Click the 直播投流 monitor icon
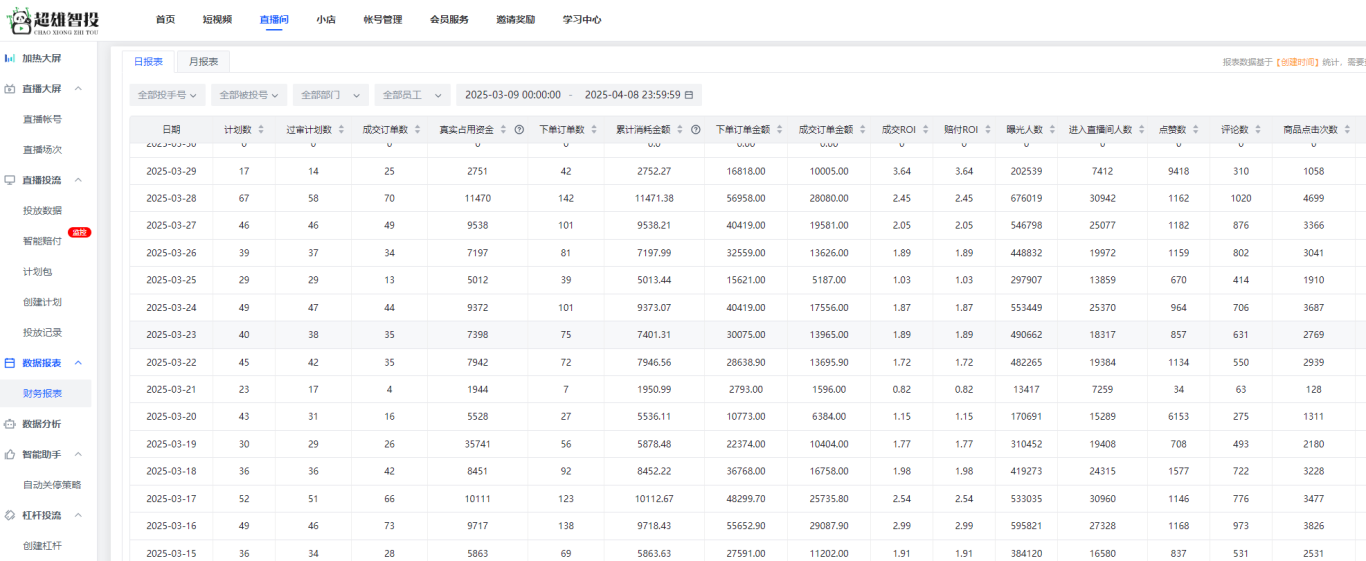 (x=10, y=180)
